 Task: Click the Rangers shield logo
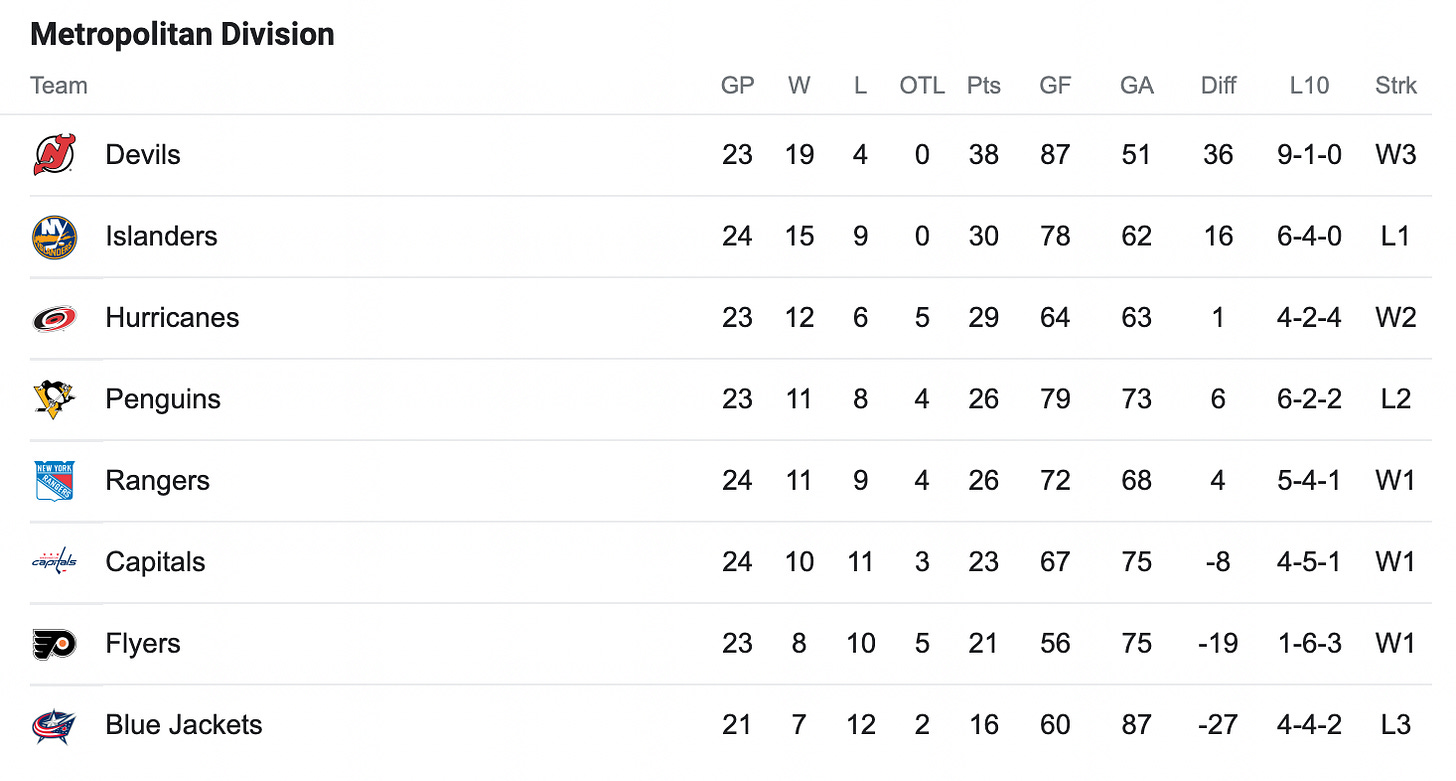point(54,481)
